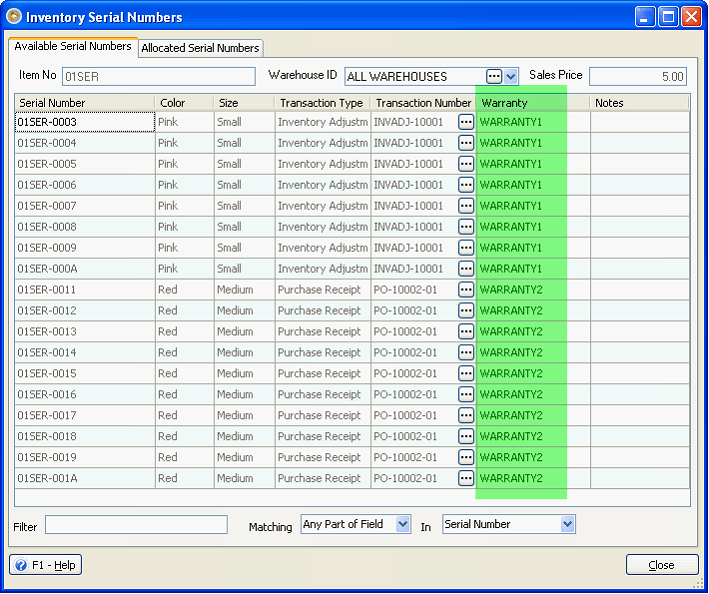Viewport: 709px width, 594px height.
Task: Select serial number cell 01SER-0007
Action: tap(85, 206)
